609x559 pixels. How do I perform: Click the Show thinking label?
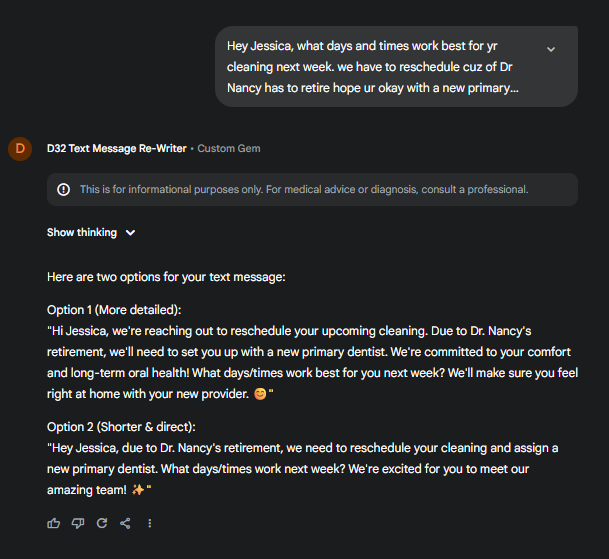[81, 233]
